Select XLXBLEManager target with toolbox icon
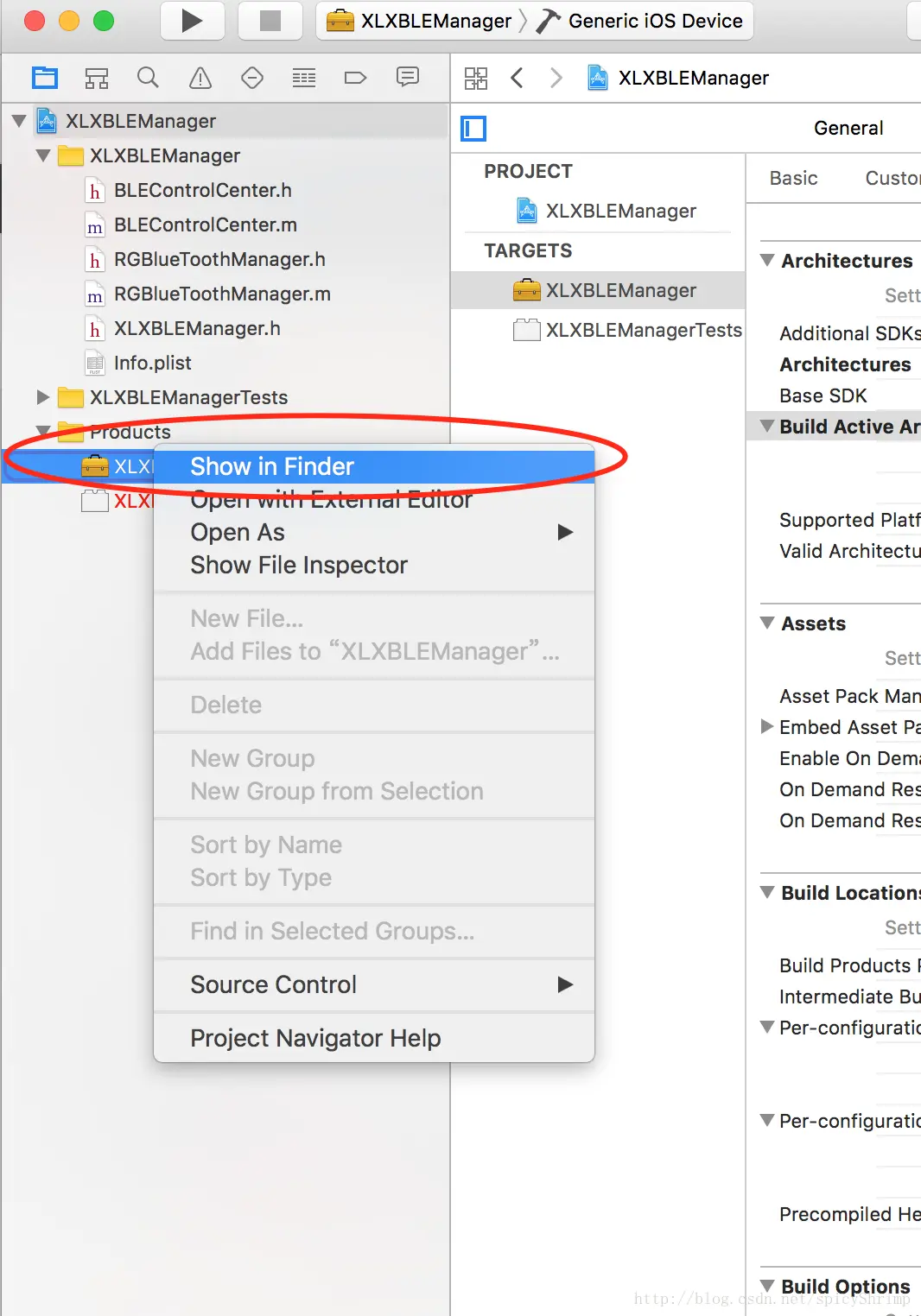Screen dimensions: 921x1316 pyautogui.click(x=598, y=290)
